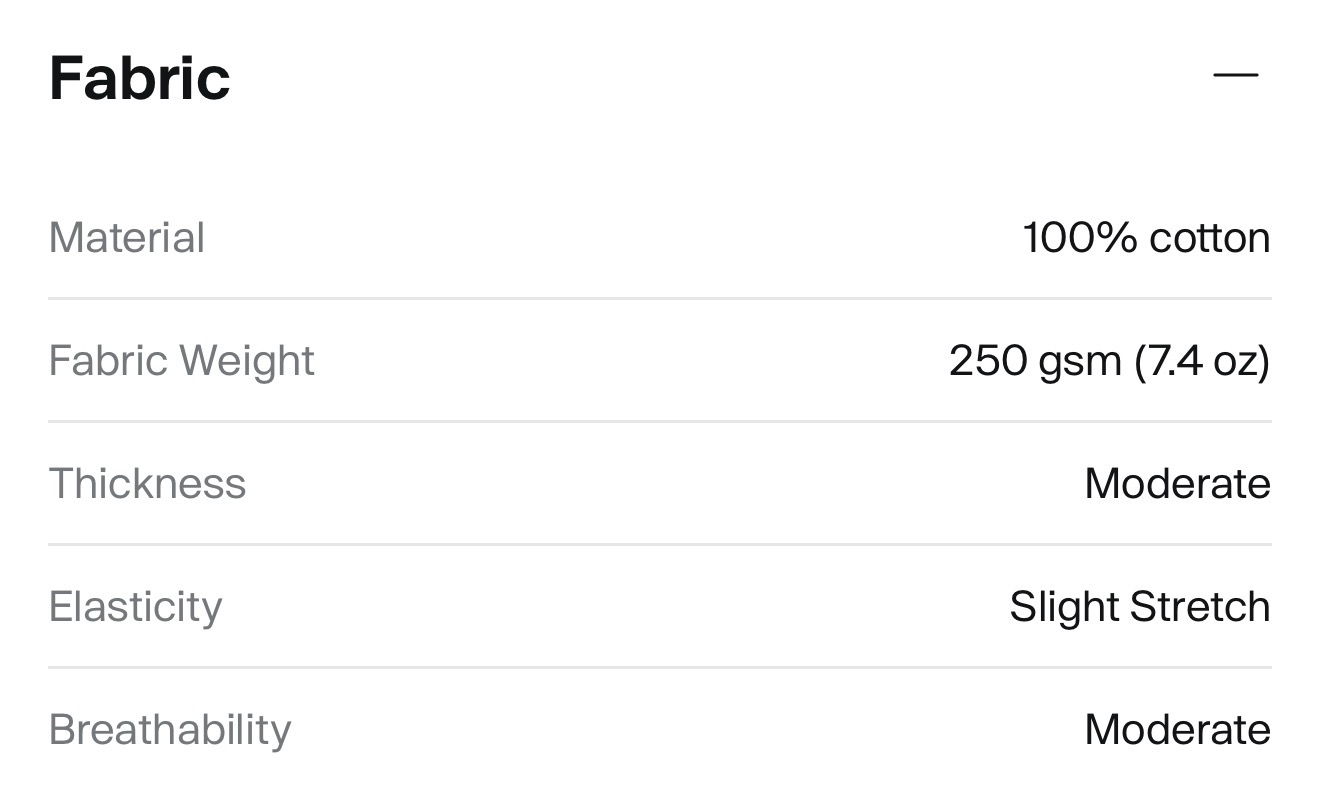Click the divider line below Elasticity row

660,667
